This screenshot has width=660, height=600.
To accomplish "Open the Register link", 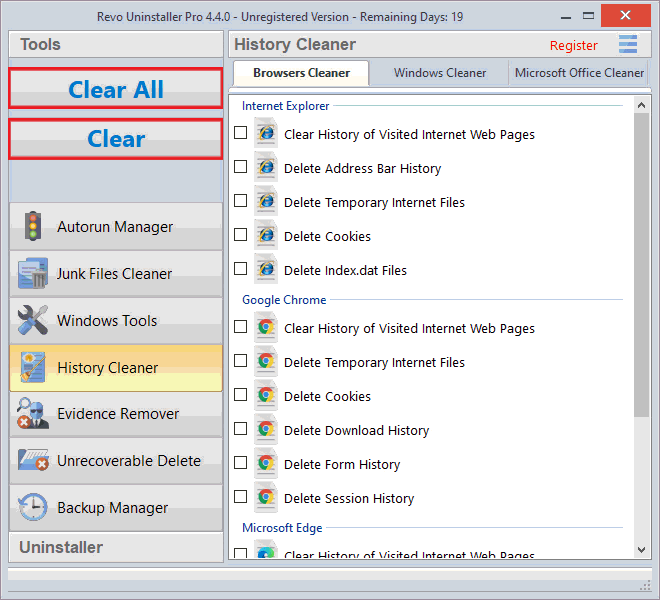I will coord(573,45).
